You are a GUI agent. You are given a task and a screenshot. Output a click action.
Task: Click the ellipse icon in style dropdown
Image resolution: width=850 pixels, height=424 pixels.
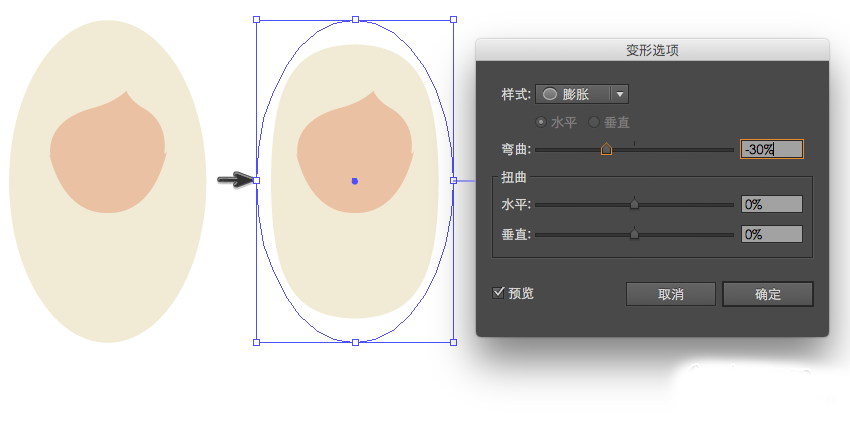(x=550, y=94)
